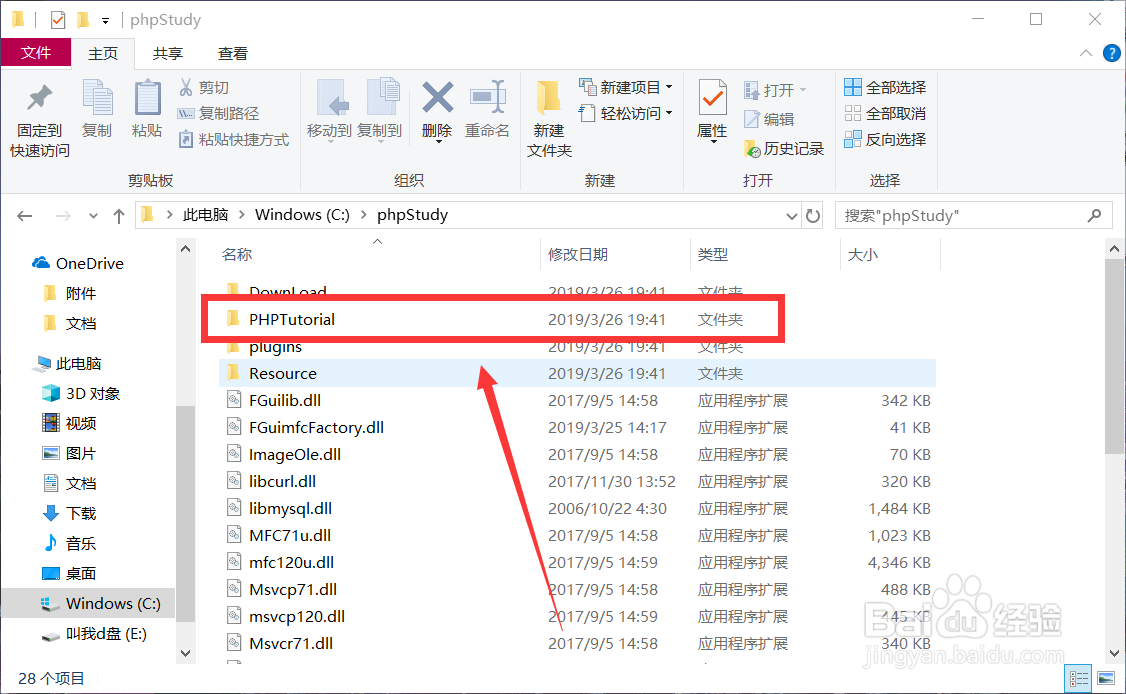Open the File menu tab
Screen dimensions: 1126x694
coord(36,52)
